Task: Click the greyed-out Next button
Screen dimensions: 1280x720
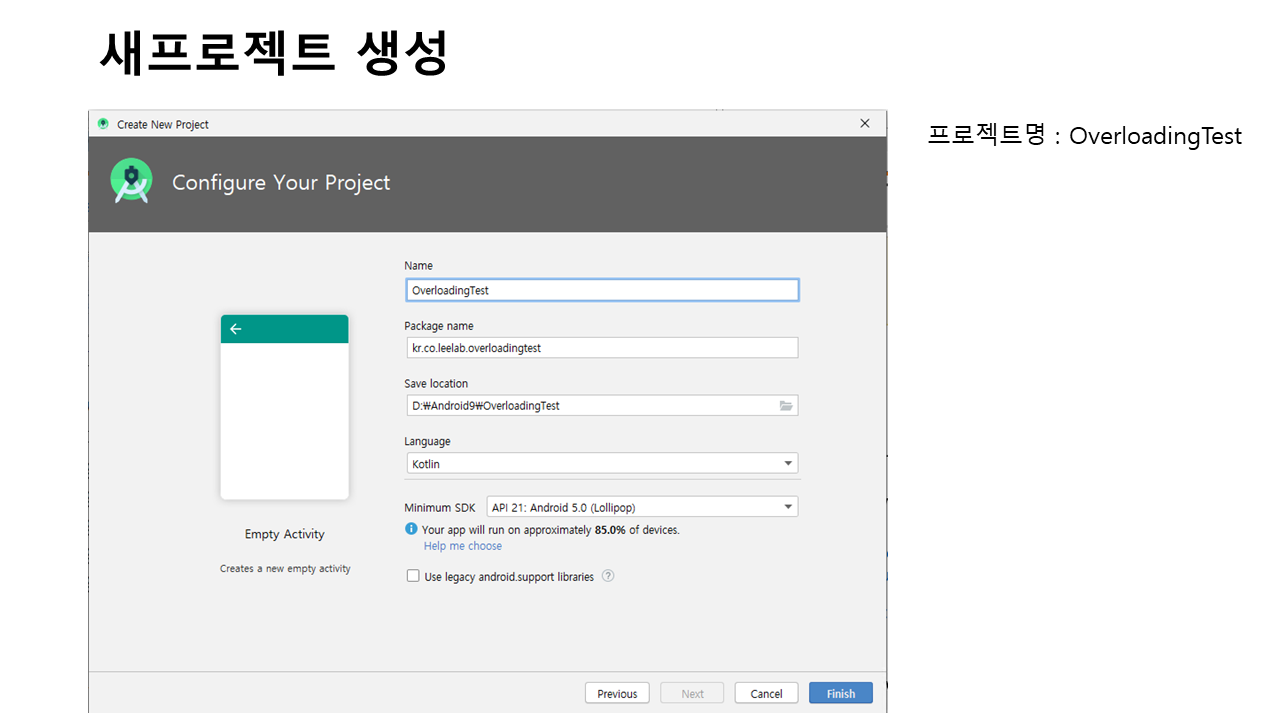Action: click(x=692, y=693)
